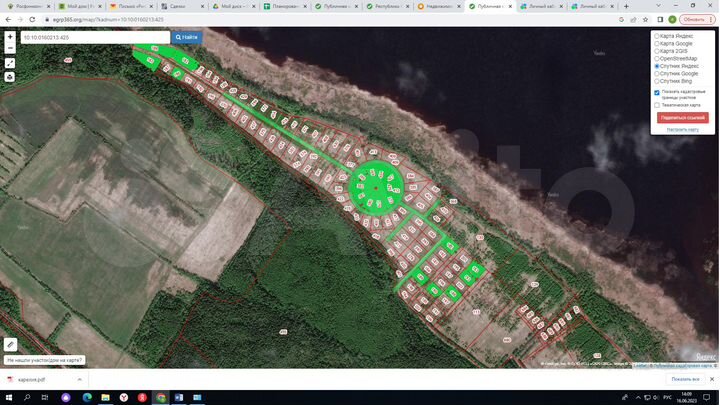This screenshot has height=405, width=720.
Task: Expand options for карелия.pdf download
Action: [x=79, y=380]
